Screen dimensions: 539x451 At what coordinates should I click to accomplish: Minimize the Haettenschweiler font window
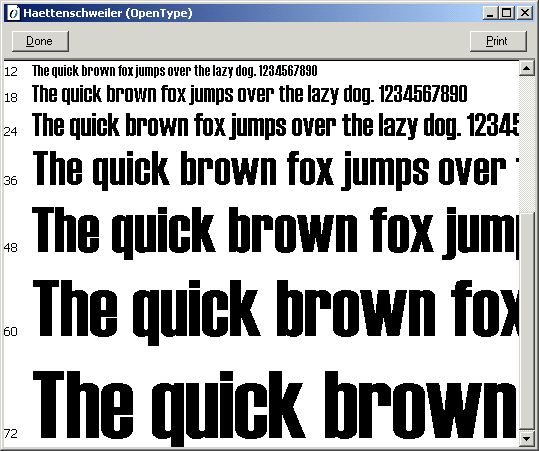[x=490, y=13]
